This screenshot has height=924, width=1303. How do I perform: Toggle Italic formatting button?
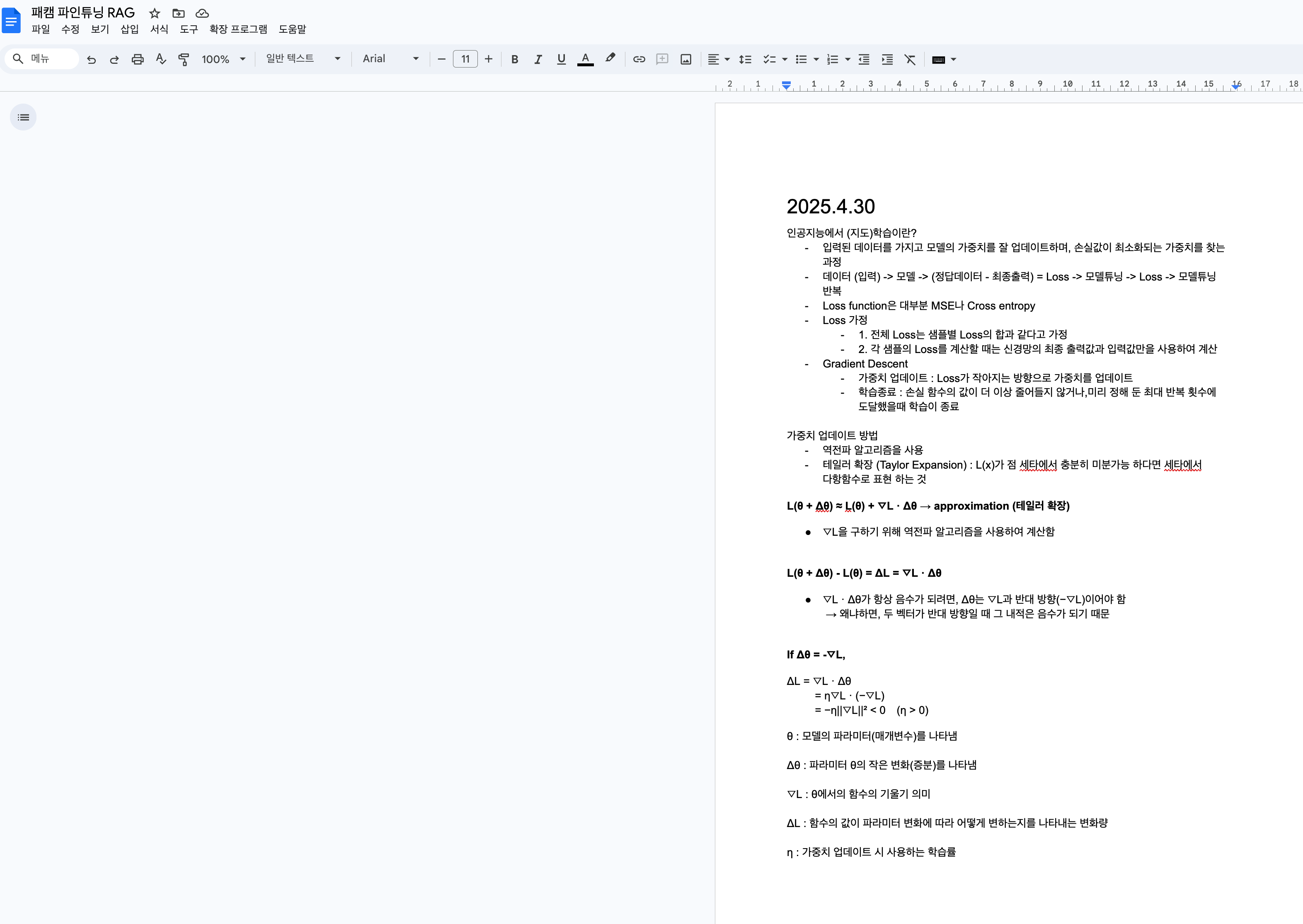pos(538,59)
